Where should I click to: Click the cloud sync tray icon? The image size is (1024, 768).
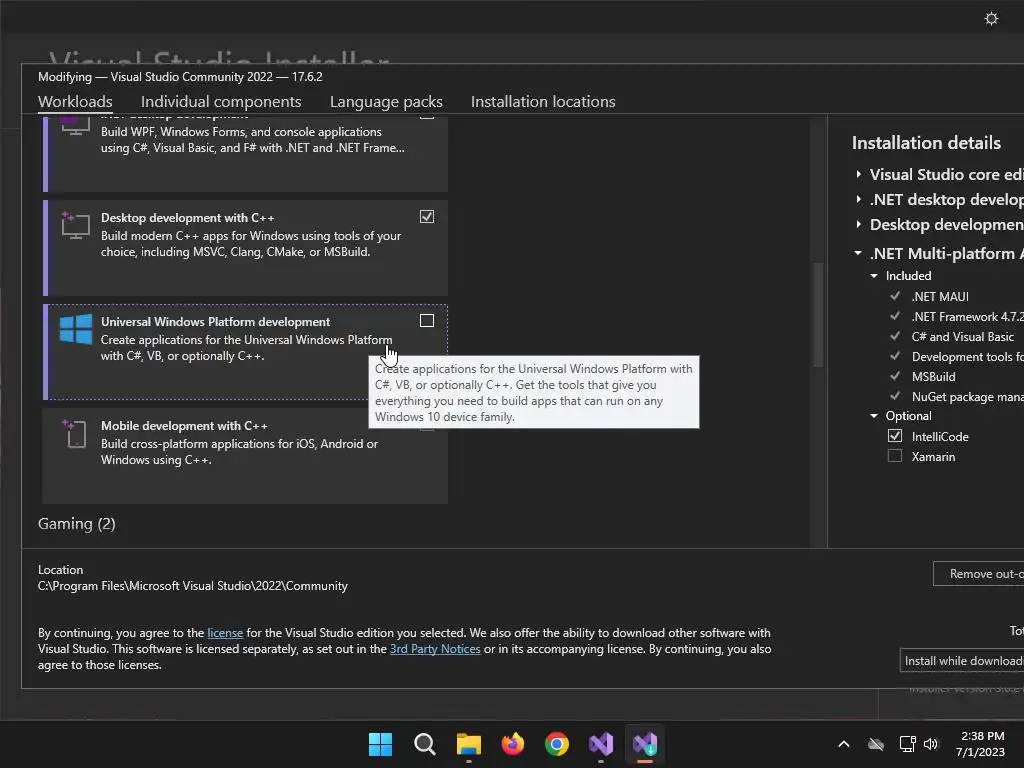point(876,744)
